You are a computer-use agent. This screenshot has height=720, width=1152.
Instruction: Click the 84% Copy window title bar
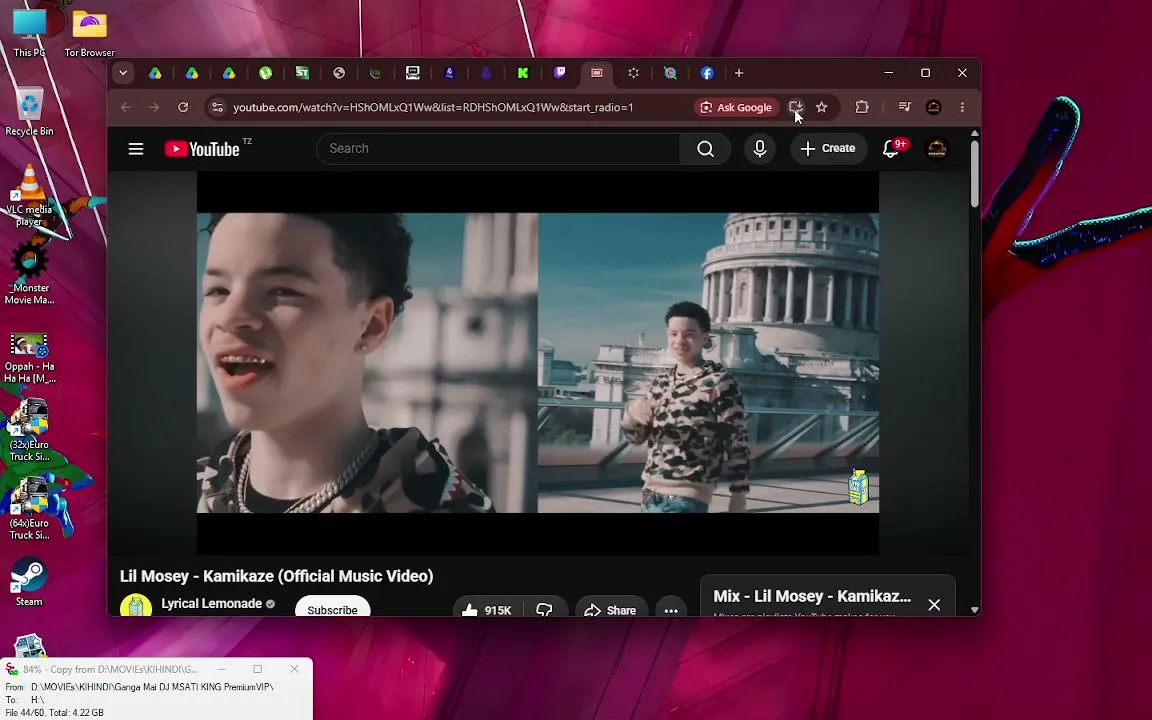click(x=110, y=669)
